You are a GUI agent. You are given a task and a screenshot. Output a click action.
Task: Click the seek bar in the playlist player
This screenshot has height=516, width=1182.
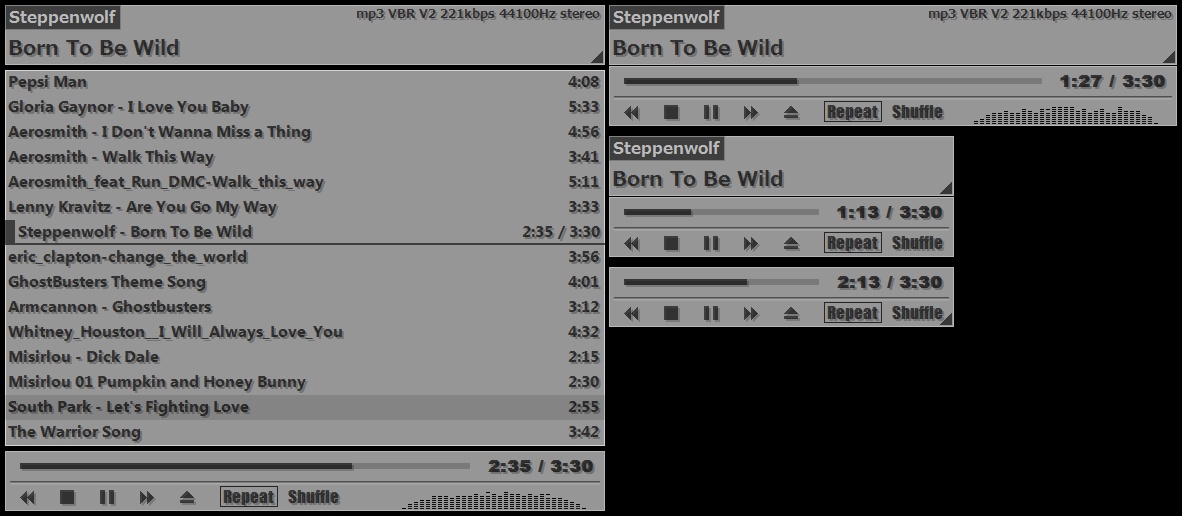(245, 466)
